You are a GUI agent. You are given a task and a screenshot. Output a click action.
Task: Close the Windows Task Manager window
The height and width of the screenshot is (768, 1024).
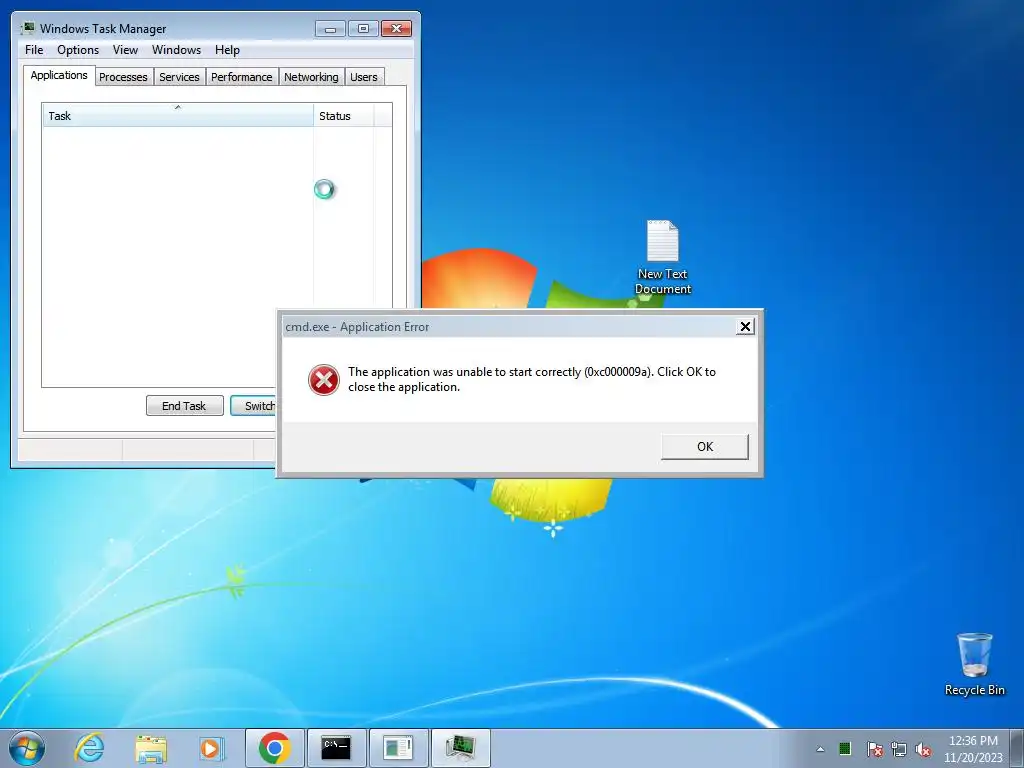[x=396, y=29]
